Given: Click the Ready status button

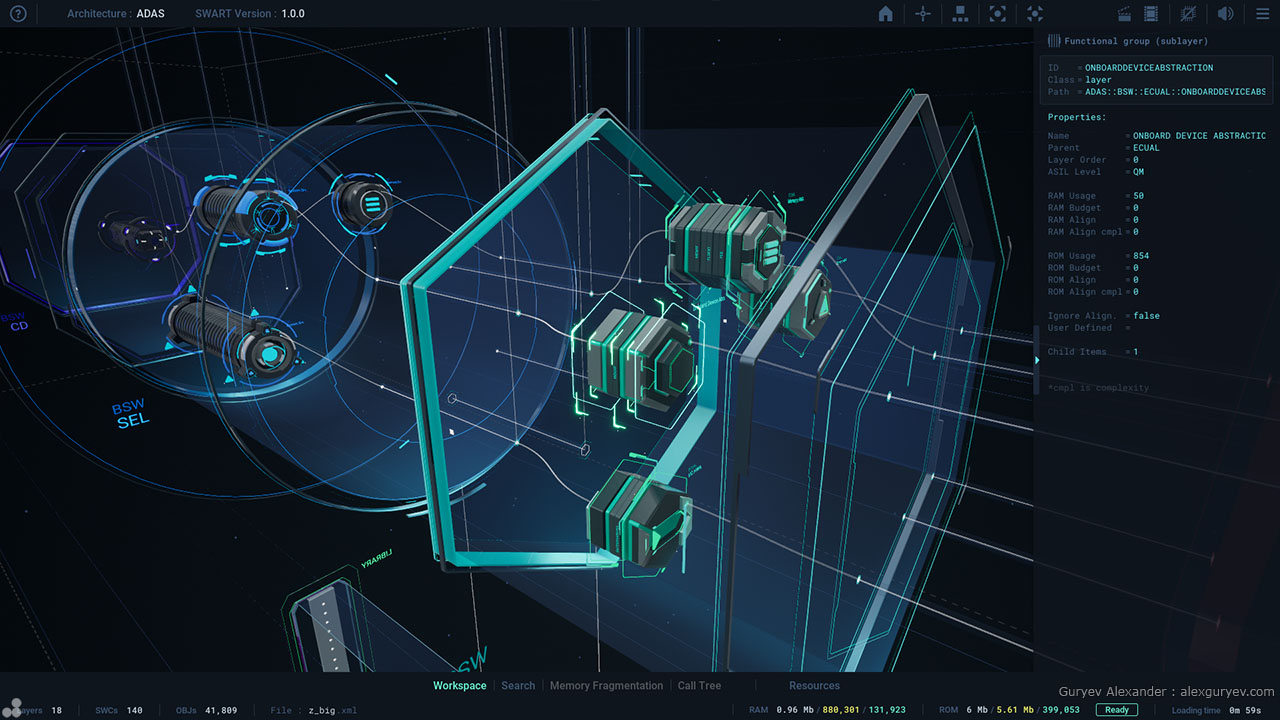Looking at the screenshot, I should point(1116,710).
